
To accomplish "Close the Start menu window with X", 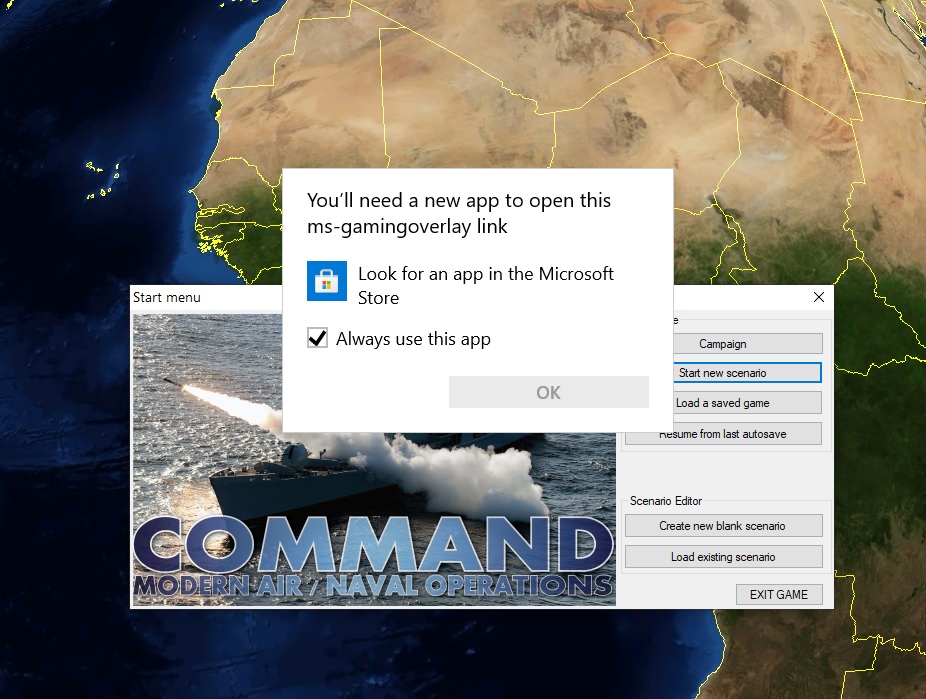I will (819, 297).
